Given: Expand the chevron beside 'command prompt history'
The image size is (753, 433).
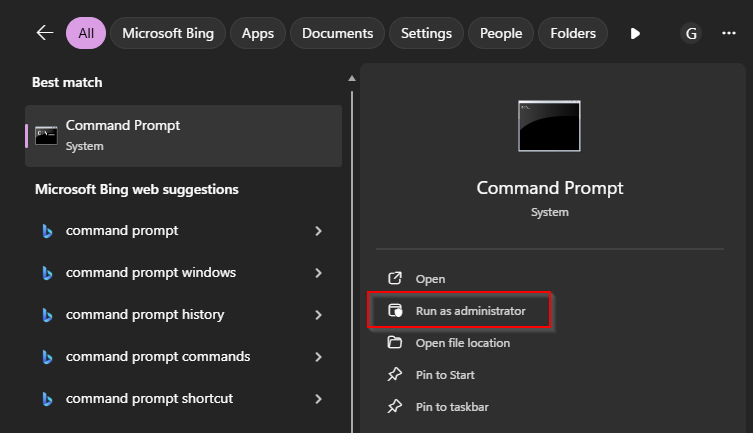Looking at the screenshot, I should click(x=318, y=315).
